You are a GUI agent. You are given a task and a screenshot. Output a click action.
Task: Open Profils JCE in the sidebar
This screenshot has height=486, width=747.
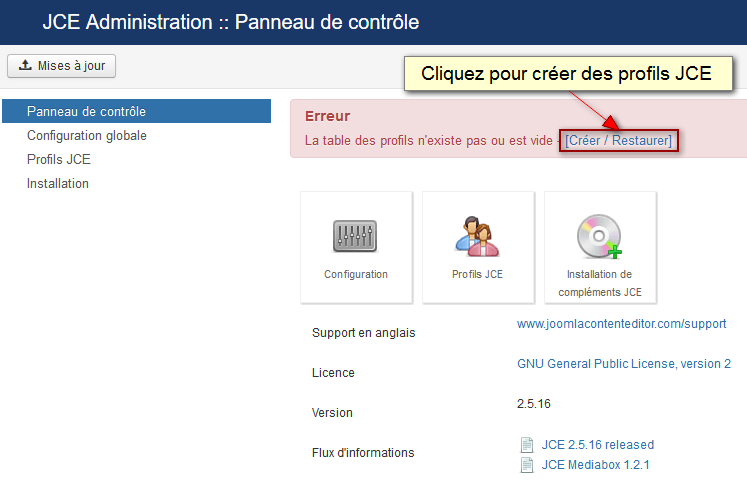[59, 159]
